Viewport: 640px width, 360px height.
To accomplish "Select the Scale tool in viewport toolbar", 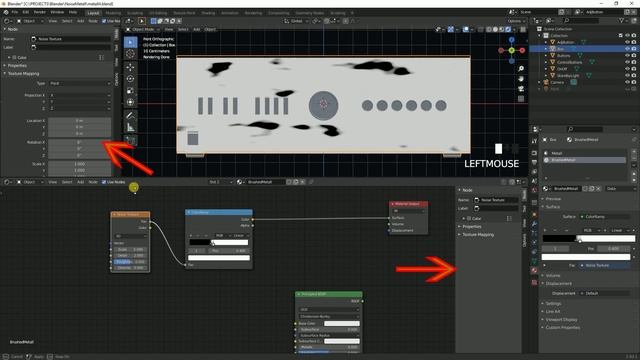I will (x=130, y=91).
